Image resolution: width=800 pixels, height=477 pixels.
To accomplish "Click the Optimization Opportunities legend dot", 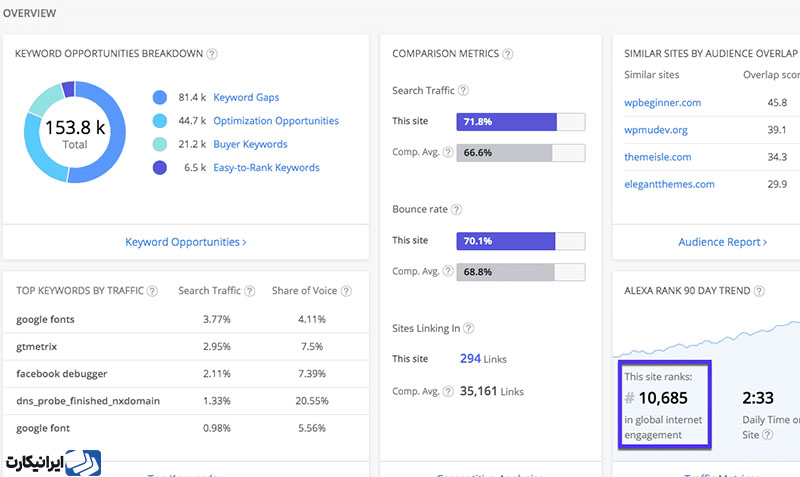I will (x=160, y=121).
